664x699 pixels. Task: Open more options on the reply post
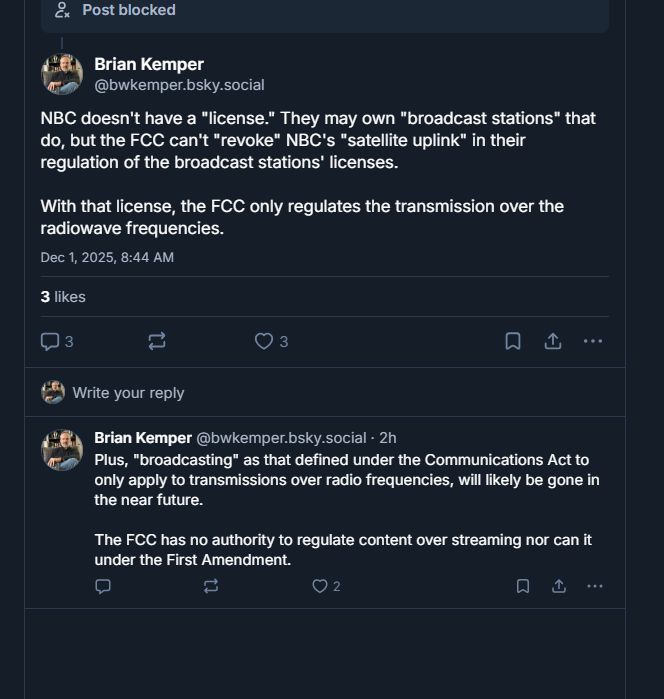click(x=595, y=586)
